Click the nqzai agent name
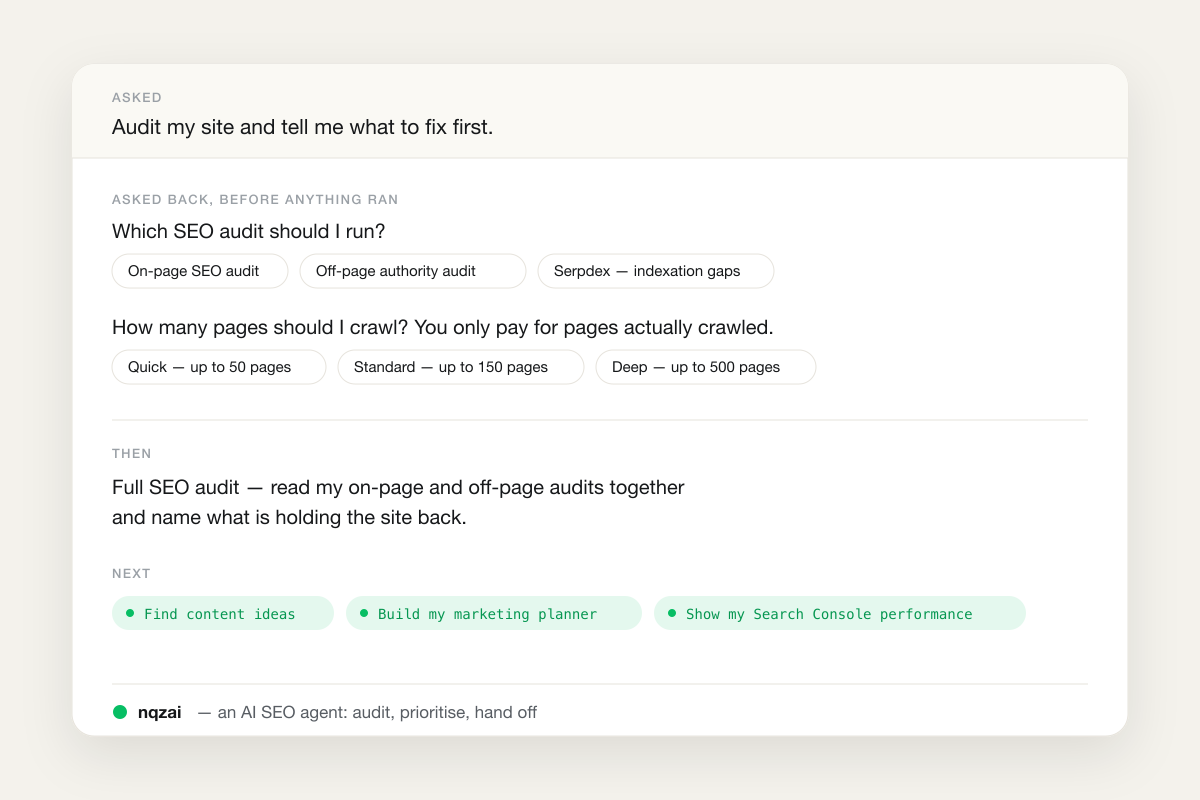The height and width of the screenshot is (800, 1200). point(160,713)
